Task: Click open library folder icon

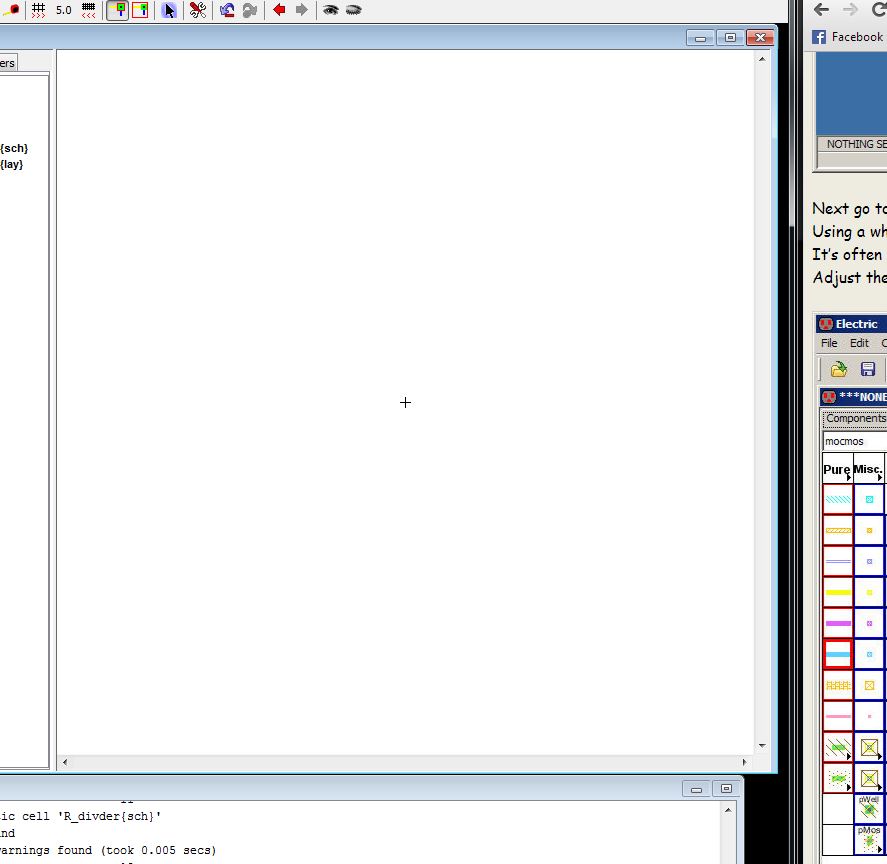Action: [x=838, y=369]
